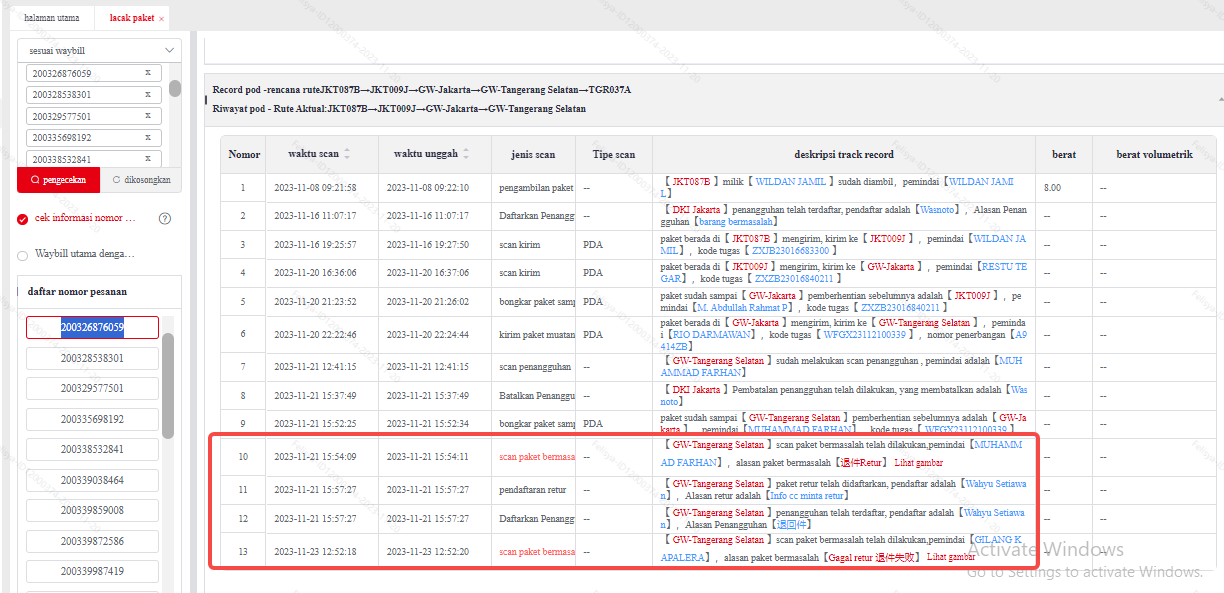Click pendaftaran retur scan type cell

pyautogui.click(x=533, y=490)
